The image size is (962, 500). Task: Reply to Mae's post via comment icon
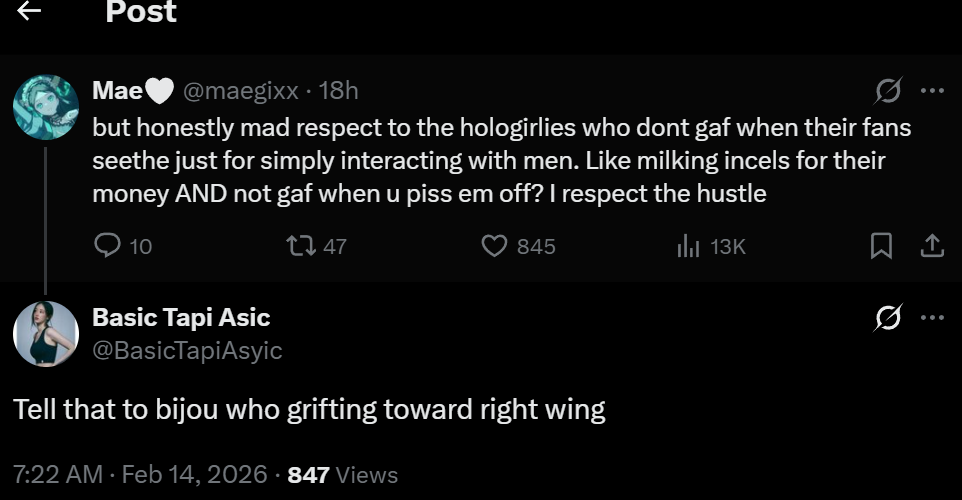(107, 245)
